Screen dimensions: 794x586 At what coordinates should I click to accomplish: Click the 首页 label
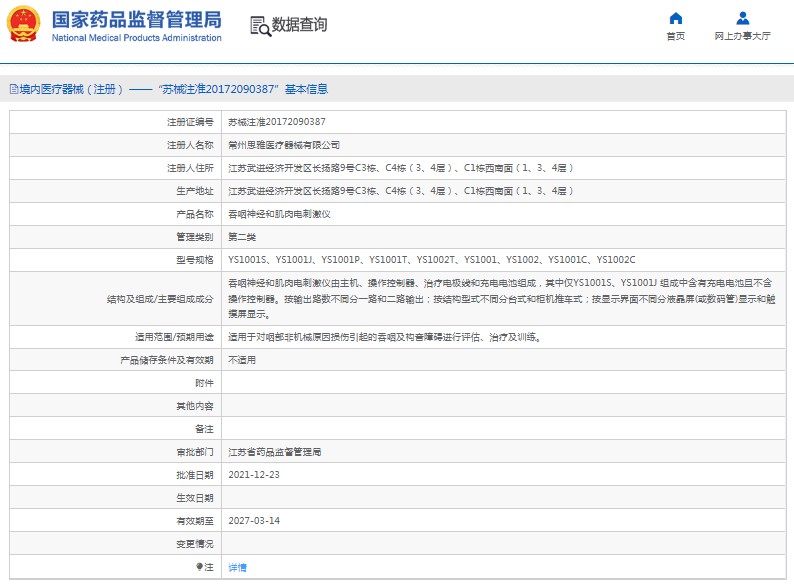coord(676,36)
